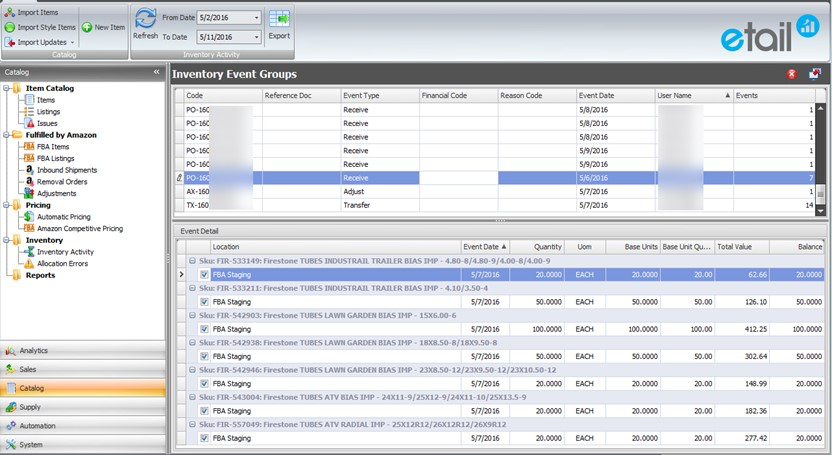Viewport: 832px width, 455px height.
Task: Sort detail by Total Value column
Action: click(741, 247)
